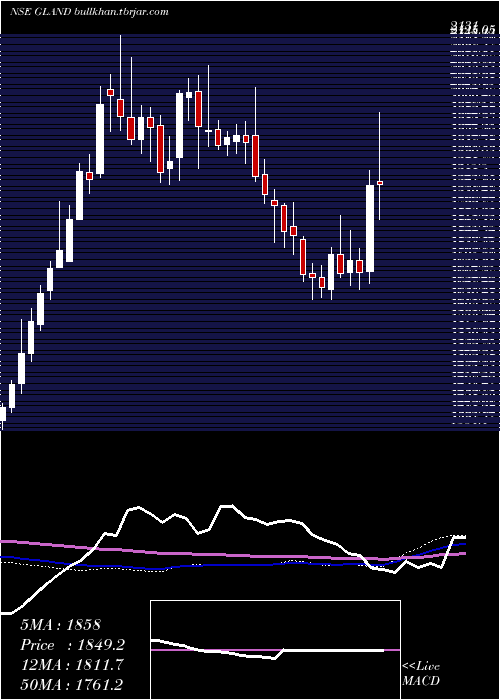Select the Price : 1849.2 reading
The image size is (500, 700).
pyautogui.click(x=72, y=645)
